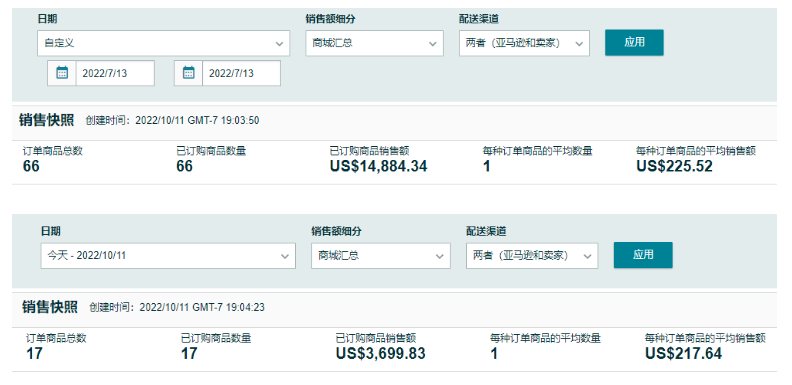Expand the upper 两者（亚马逊和卖家） dropdown
The image size is (792, 385).
tap(524, 43)
